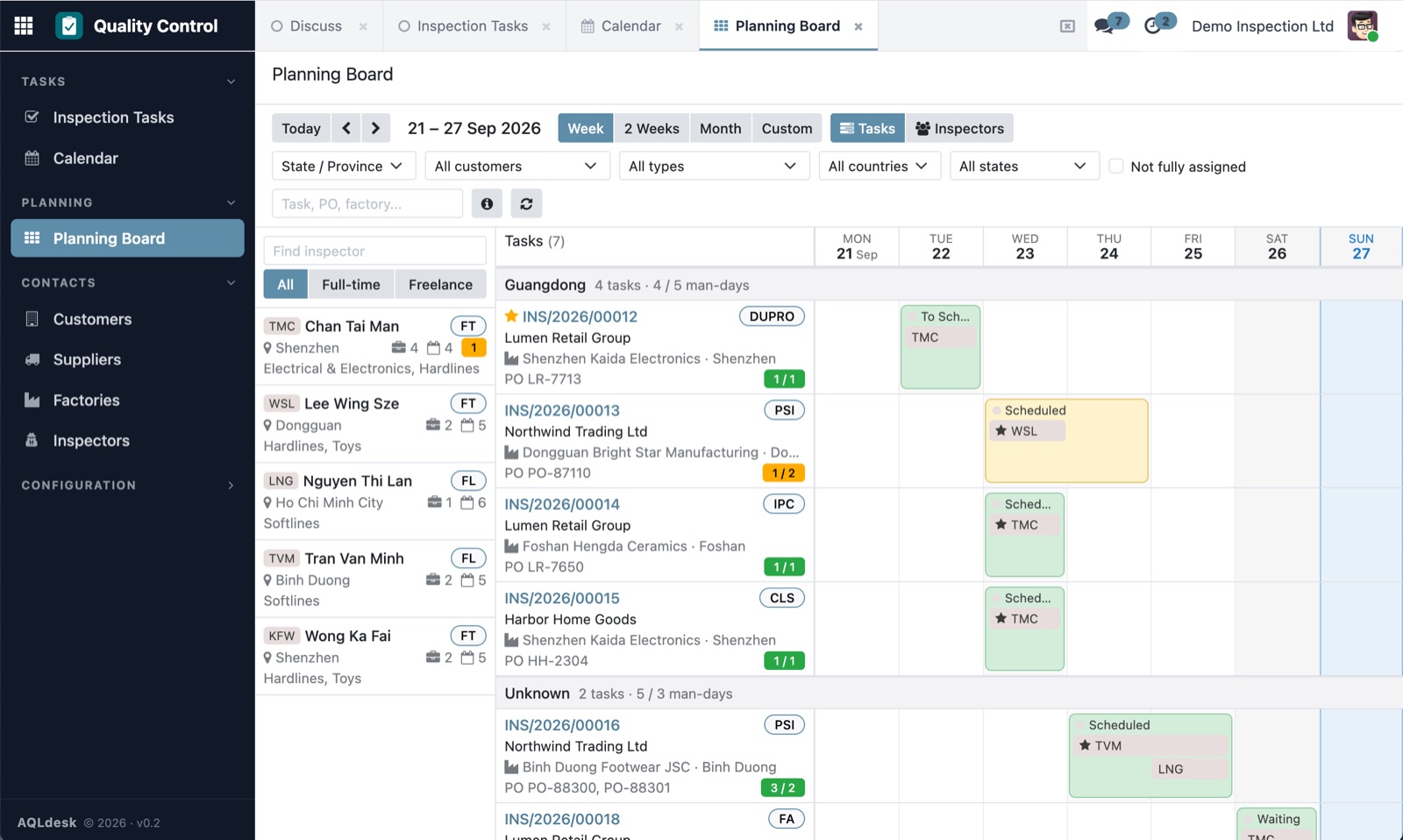Open the conversations chat bubble icon
The height and width of the screenshot is (840, 1403).
(x=1104, y=26)
